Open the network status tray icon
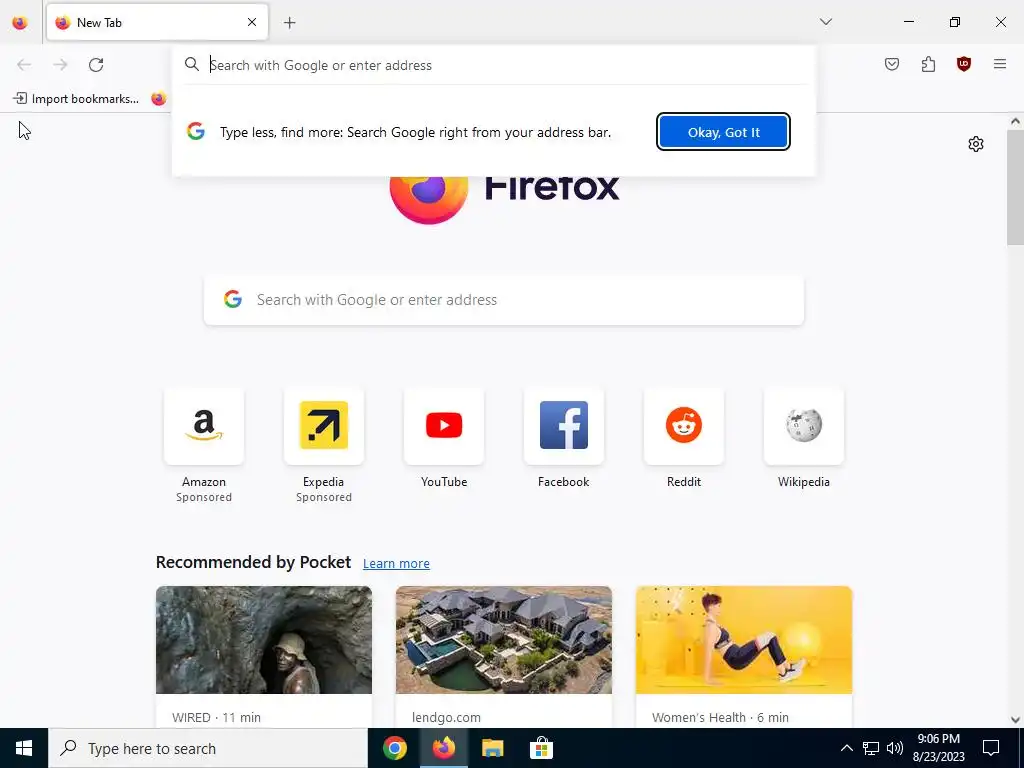The height and width of the screenshot is (768, 1024). pos(871,748)
